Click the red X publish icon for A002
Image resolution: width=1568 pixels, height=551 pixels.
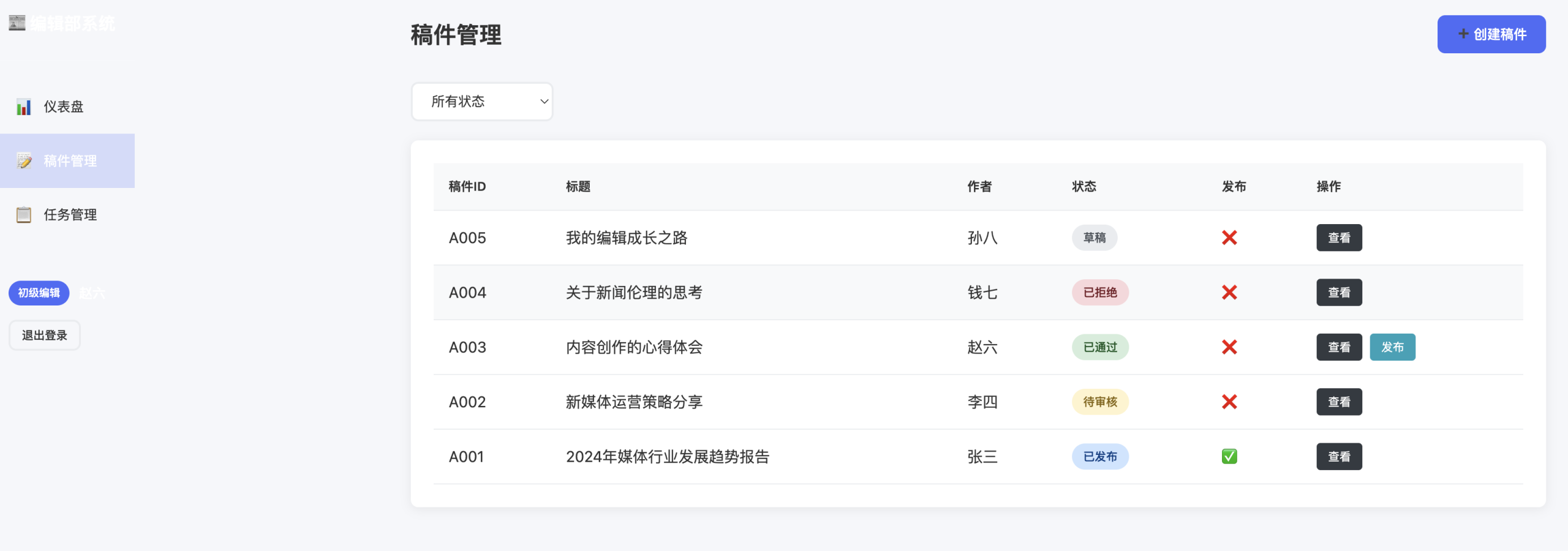pyautogui.click(x=1230, y=402)
